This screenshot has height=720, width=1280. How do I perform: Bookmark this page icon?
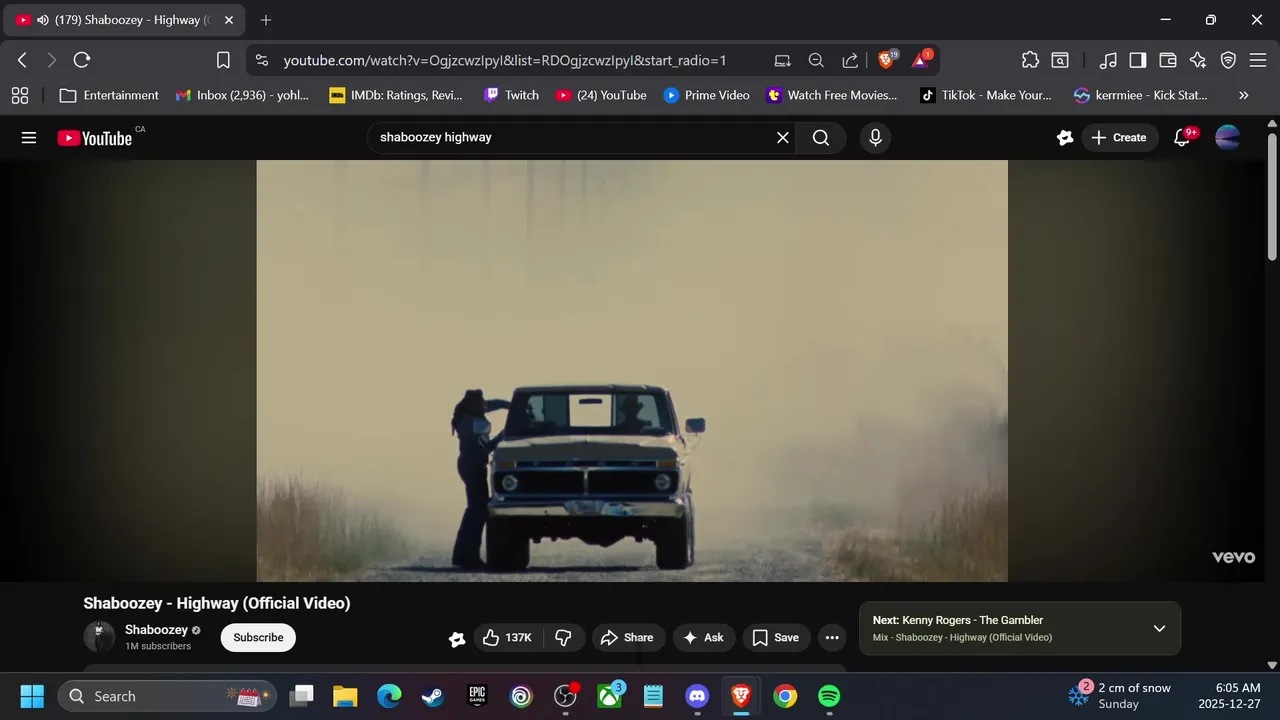[223, 60]
